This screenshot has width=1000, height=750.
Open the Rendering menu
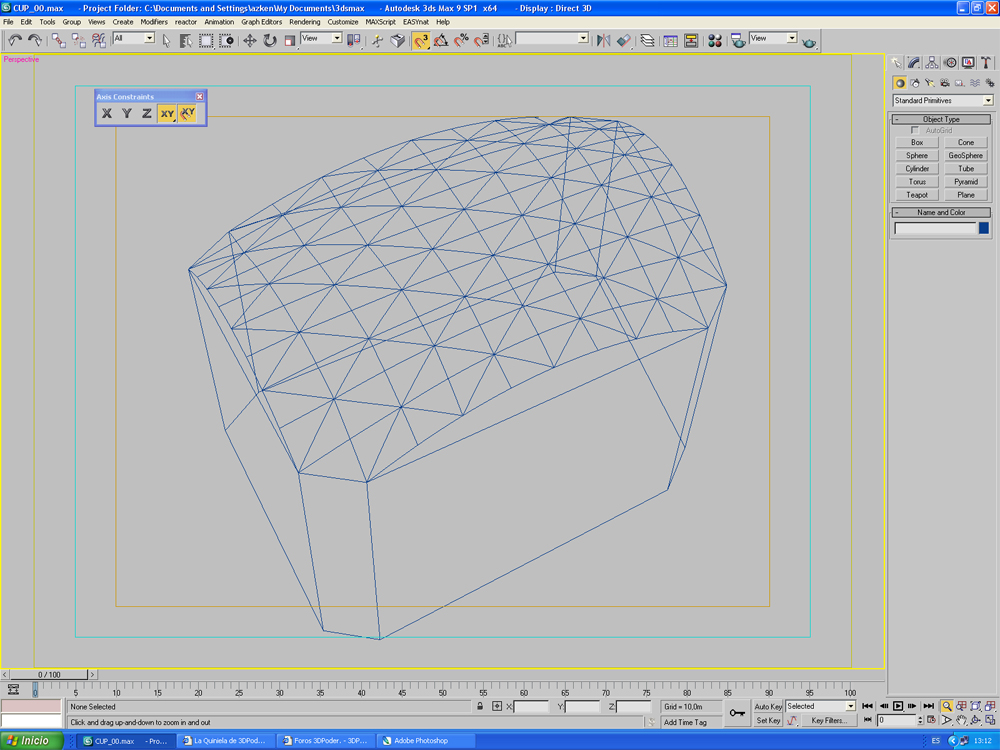[305, 22]
